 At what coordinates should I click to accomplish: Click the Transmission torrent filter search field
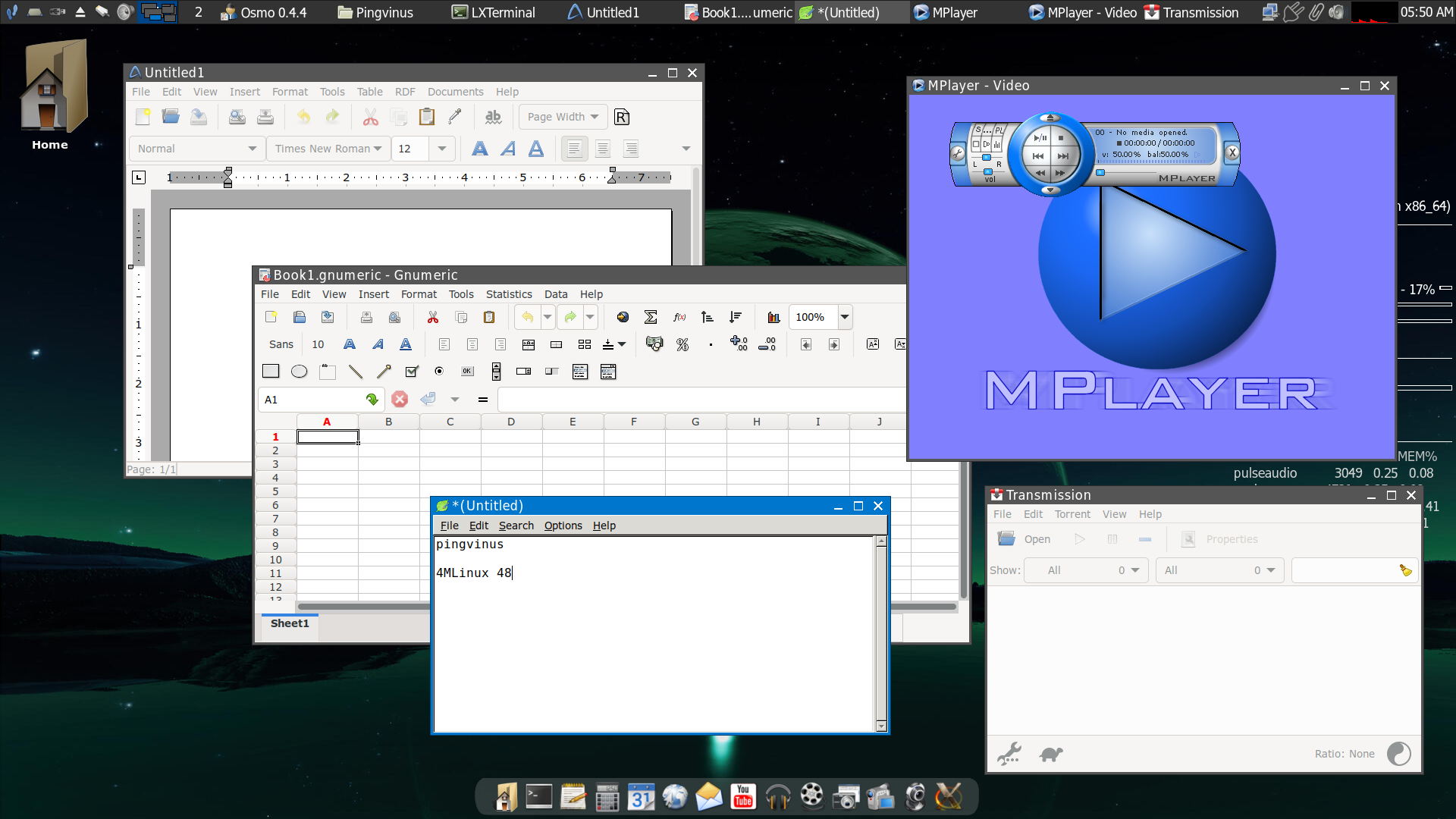1354,570
